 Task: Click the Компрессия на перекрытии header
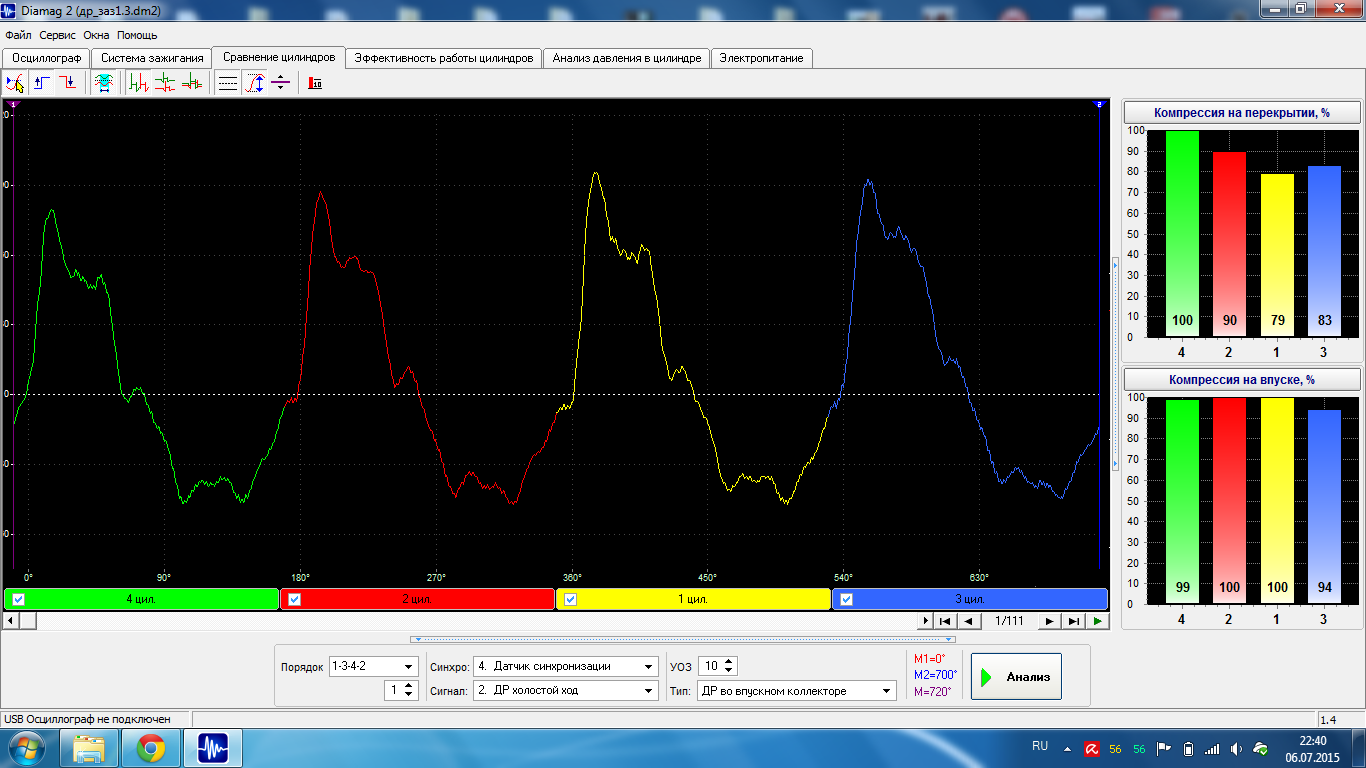coord(1242,113)
